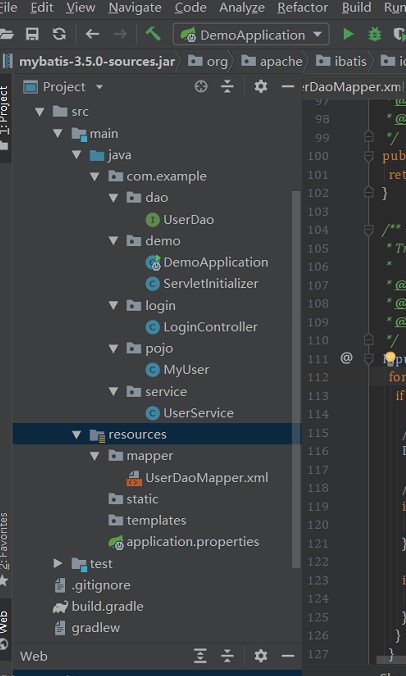
Task: Click the @ gutter icon at line 111
Action: tap(347, 357)
